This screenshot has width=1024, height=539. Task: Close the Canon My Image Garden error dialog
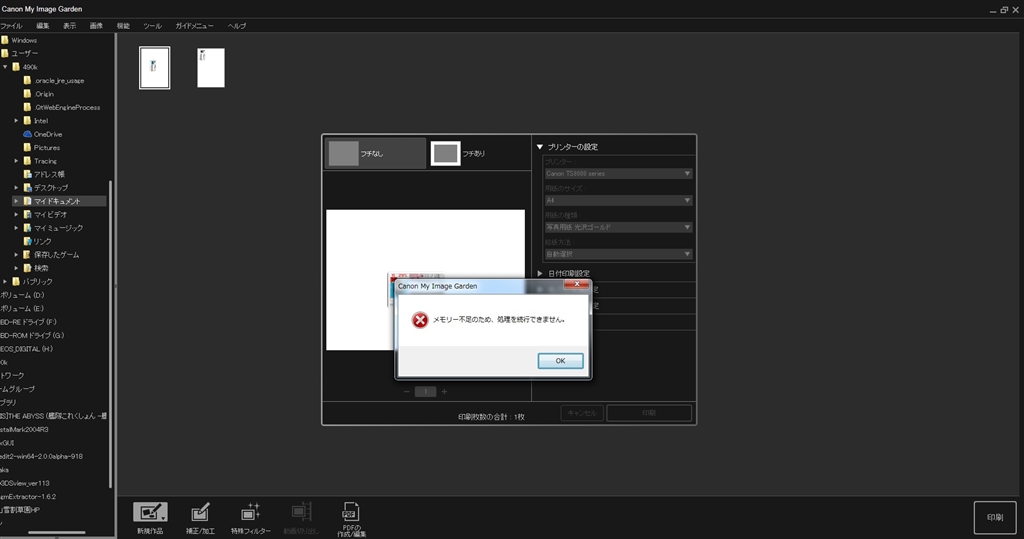click(x=577, y=284)
